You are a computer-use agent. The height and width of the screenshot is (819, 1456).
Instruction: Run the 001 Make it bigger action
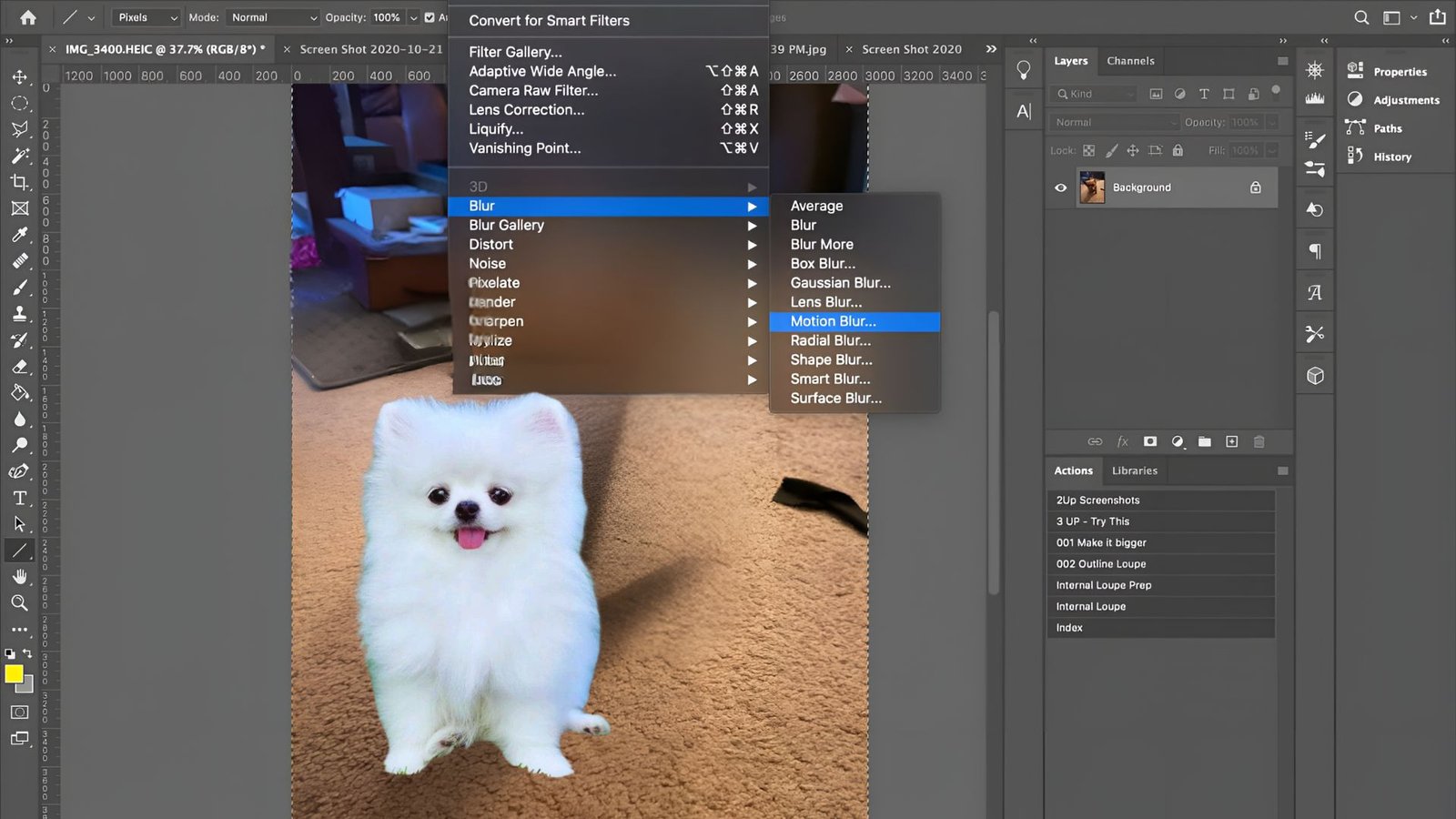tap(1160, 542)
